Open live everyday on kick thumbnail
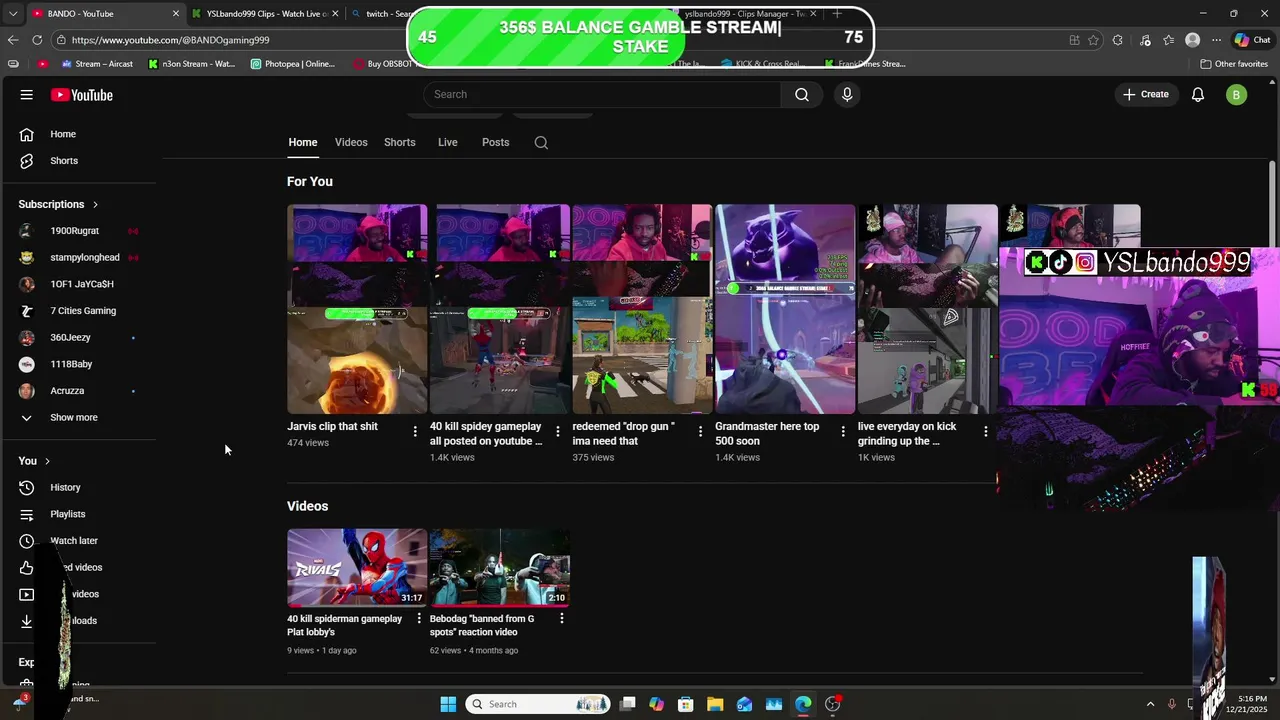 pos(928,309)
